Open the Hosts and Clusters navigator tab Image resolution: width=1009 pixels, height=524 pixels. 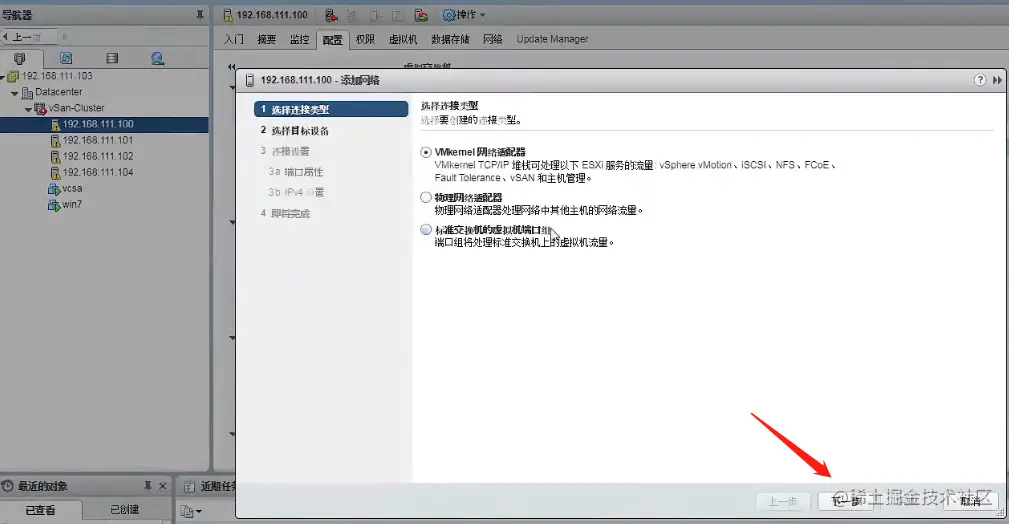[x=20, y=59]
